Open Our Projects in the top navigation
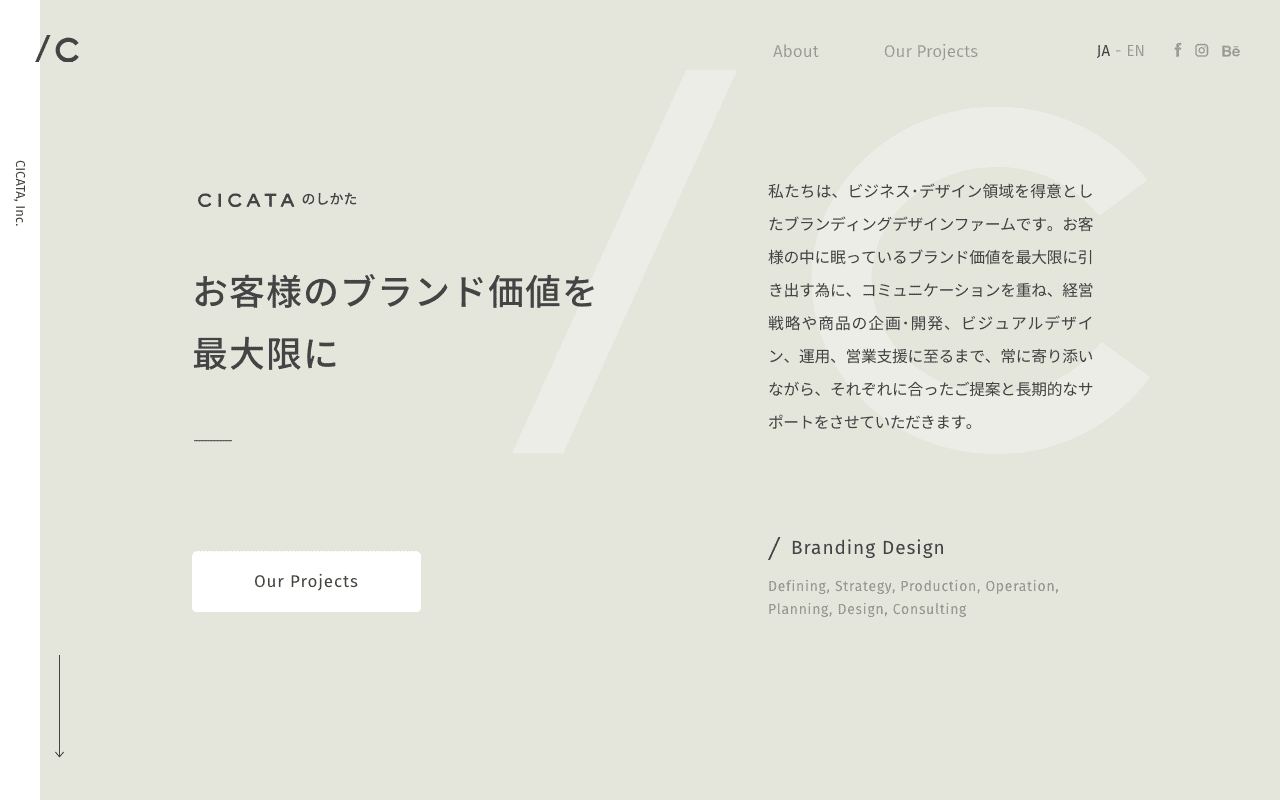The height and width of the screenshot is (800, 1280). [930, 51]
